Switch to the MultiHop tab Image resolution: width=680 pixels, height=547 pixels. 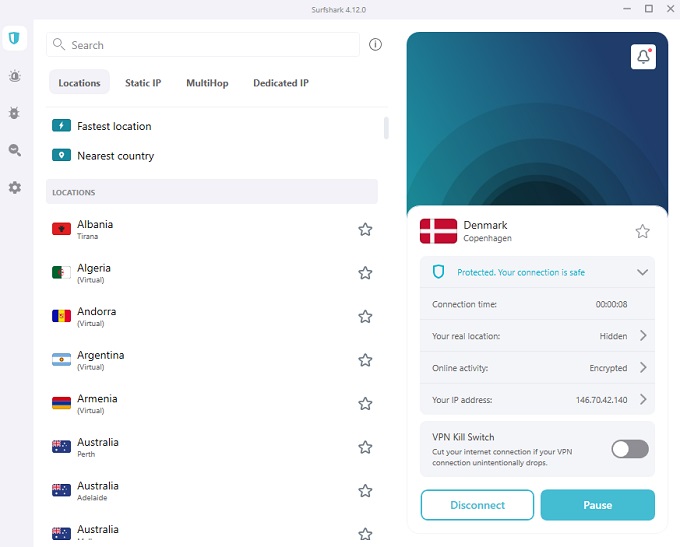[207, 82]
